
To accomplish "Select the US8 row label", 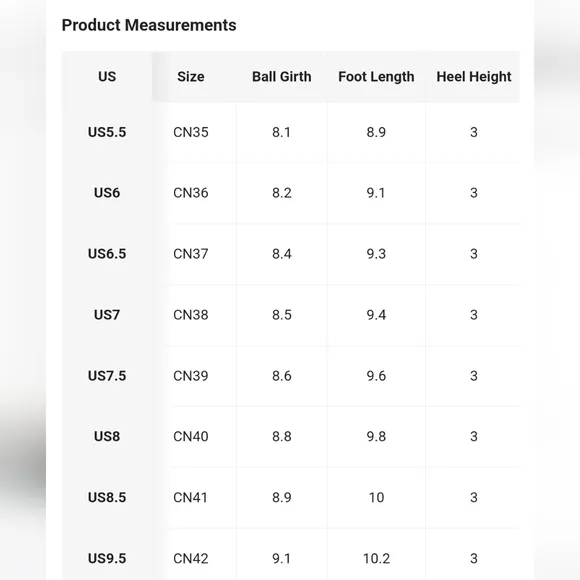I will (x=107, y=436).
